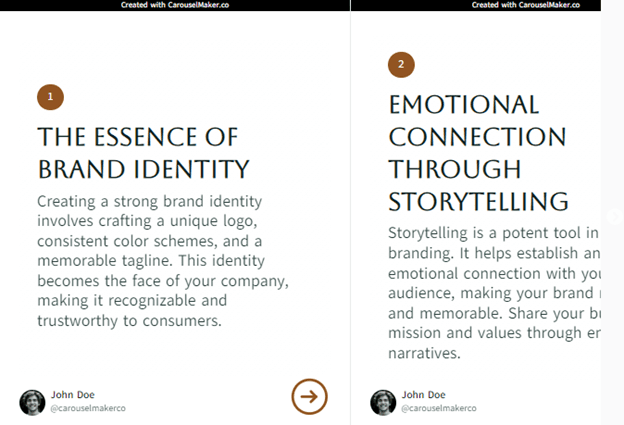Select "The Essence of Brand Identity" heading

[x=144, y=153]
